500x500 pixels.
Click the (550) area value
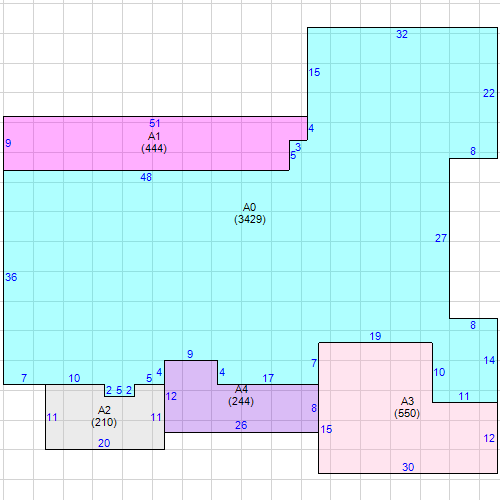[x=407, y=413]
